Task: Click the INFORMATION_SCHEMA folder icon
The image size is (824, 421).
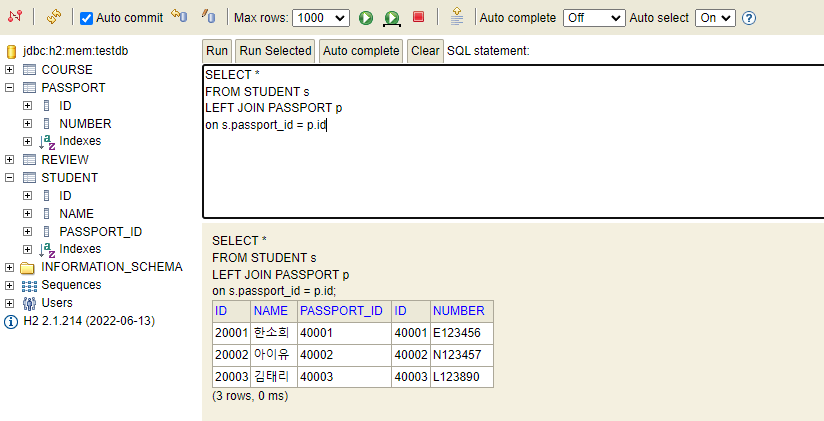Action: point(27,268)
